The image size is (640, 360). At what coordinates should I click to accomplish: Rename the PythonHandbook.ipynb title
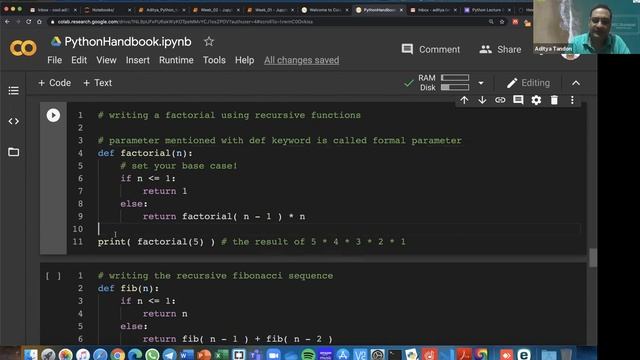point(128,42)
